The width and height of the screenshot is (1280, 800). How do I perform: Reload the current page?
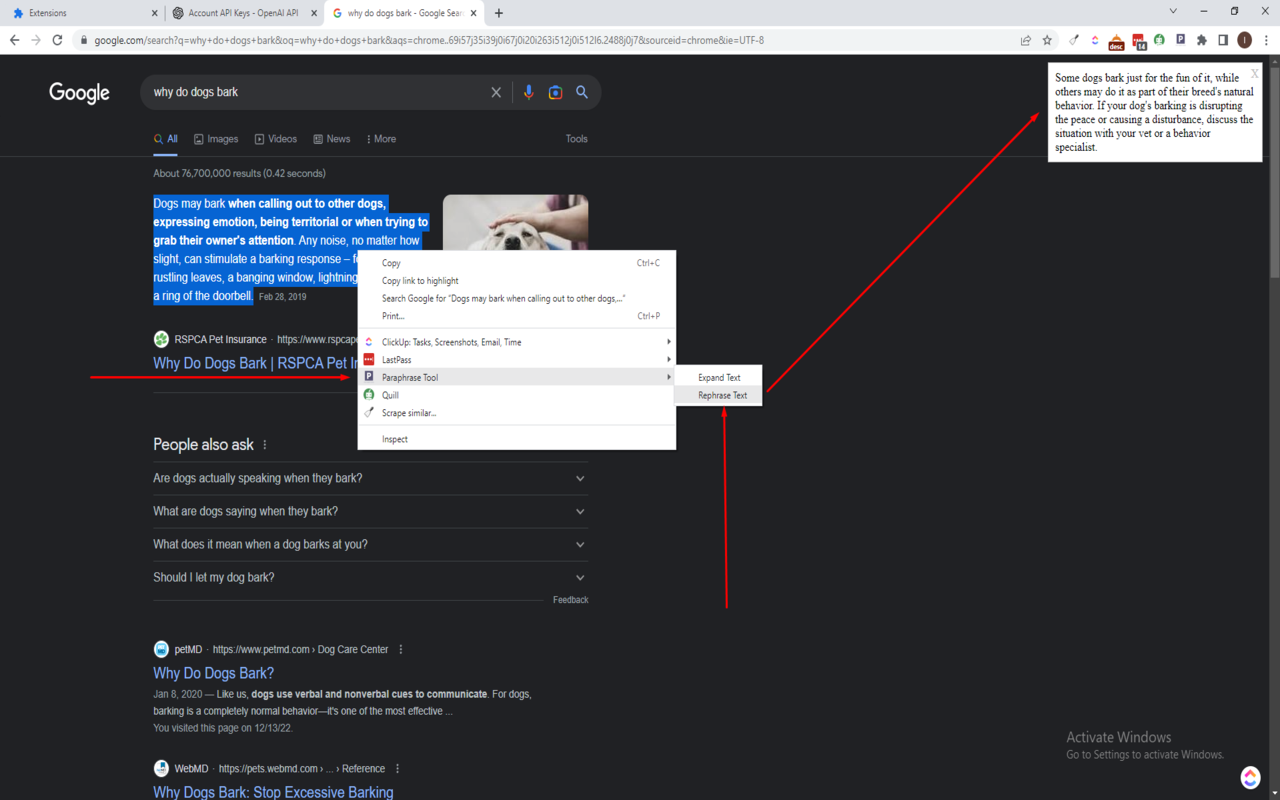(x=57, y=40)
